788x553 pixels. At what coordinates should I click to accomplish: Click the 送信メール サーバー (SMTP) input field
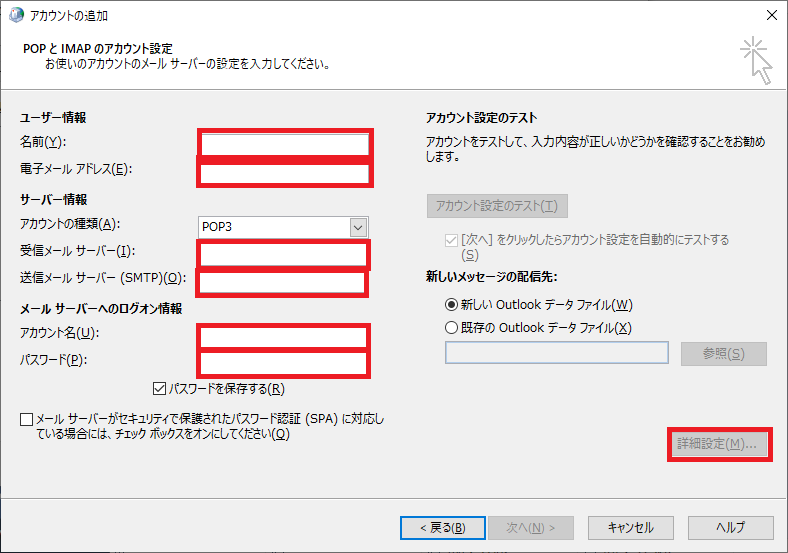click(x=282, y=283)
